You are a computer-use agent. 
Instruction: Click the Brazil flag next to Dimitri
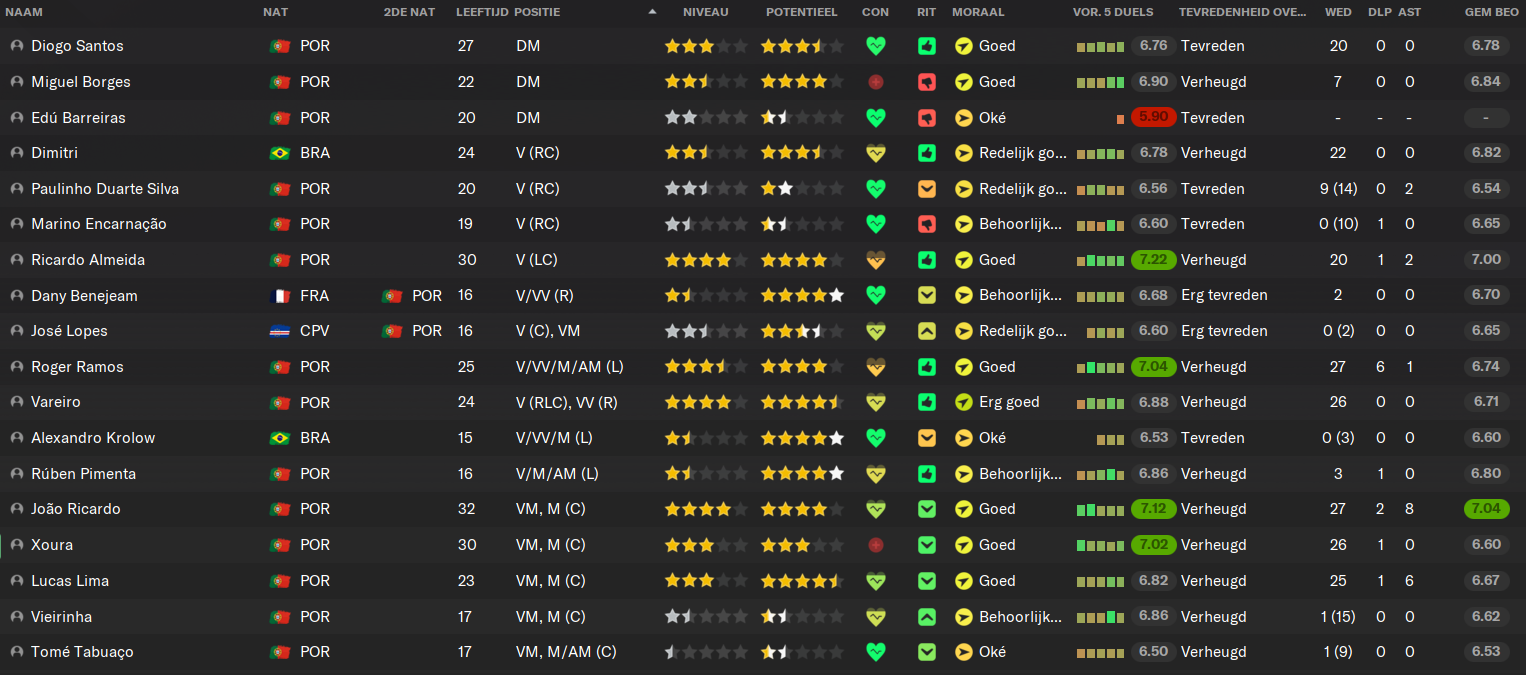280,153
